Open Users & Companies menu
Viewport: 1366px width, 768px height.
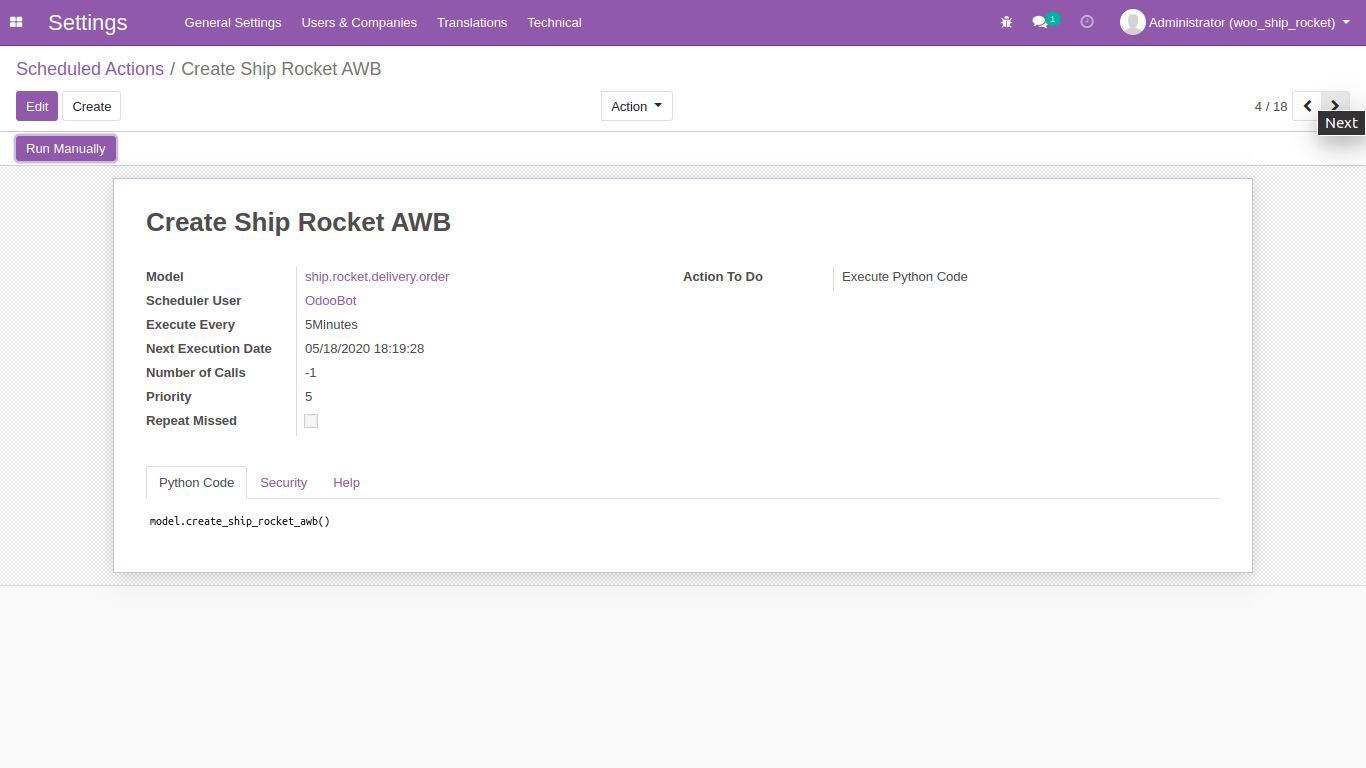[x=359, y=22]
